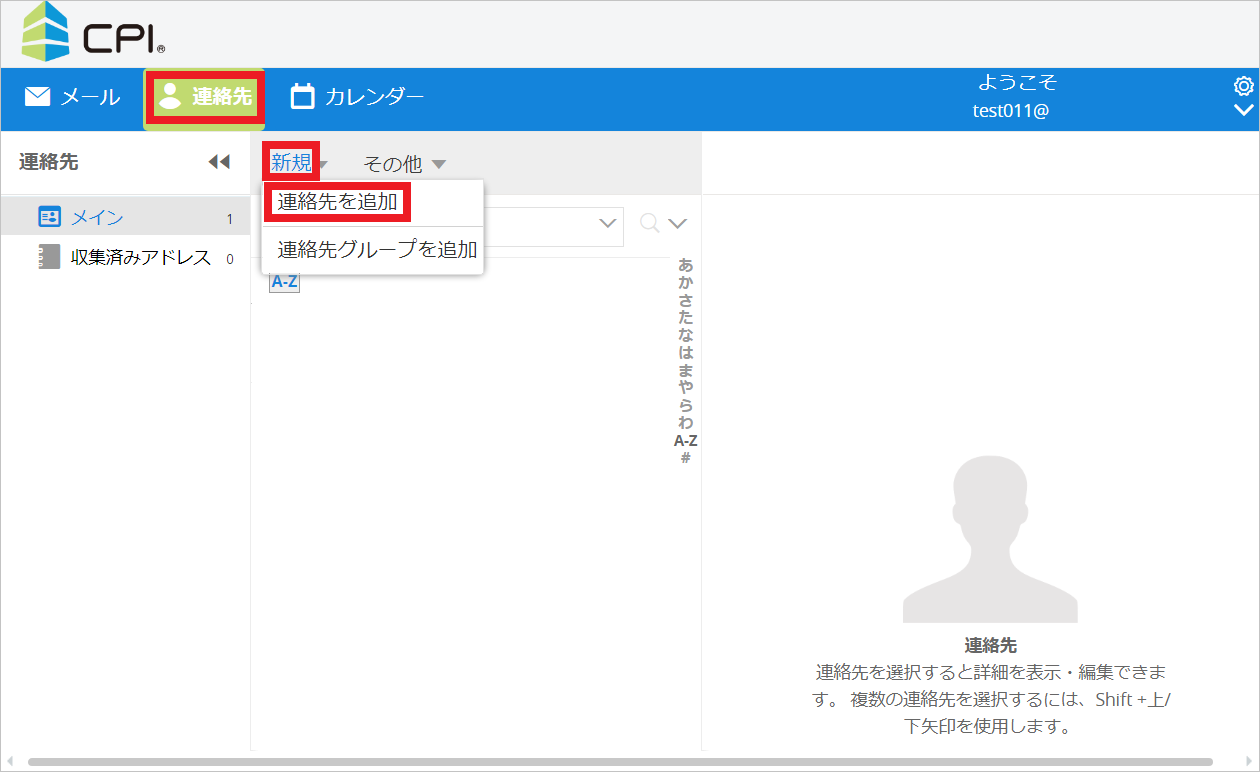Viewport: 1260px width, 772px height.
Task: Click the horizontal scrollbar at bottom
Action: coord(620,762)
